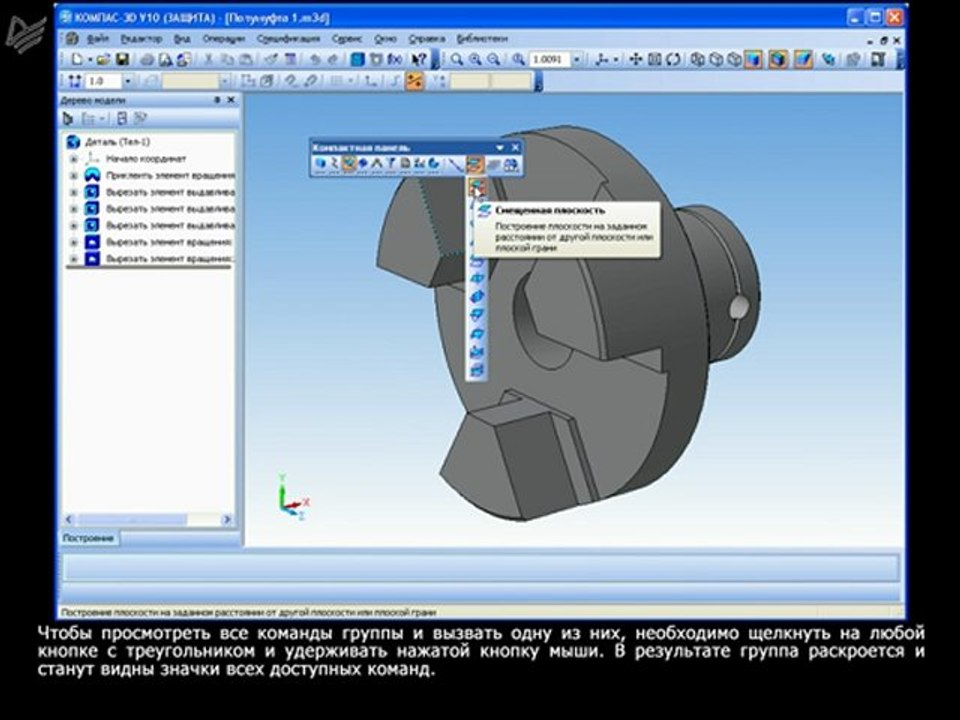Open the "Сервис" menu
Screen dimensions: 960x720
347,39
